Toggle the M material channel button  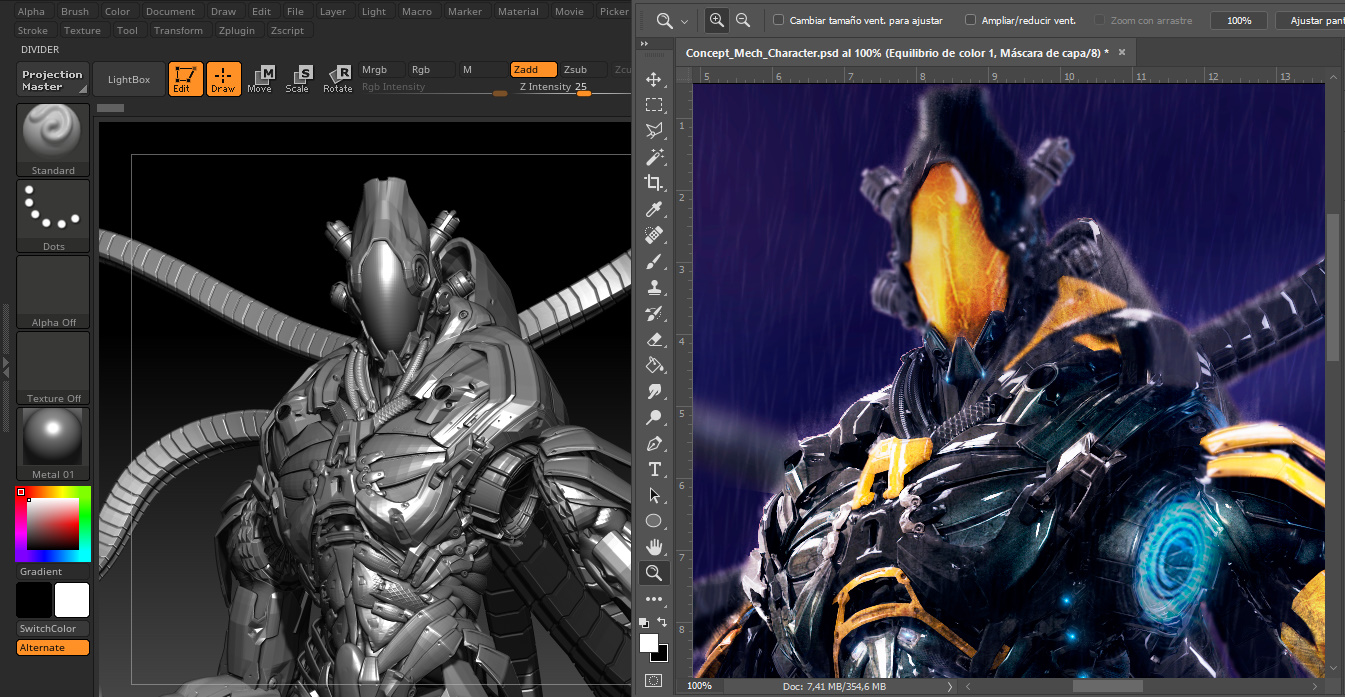(483, 70)
